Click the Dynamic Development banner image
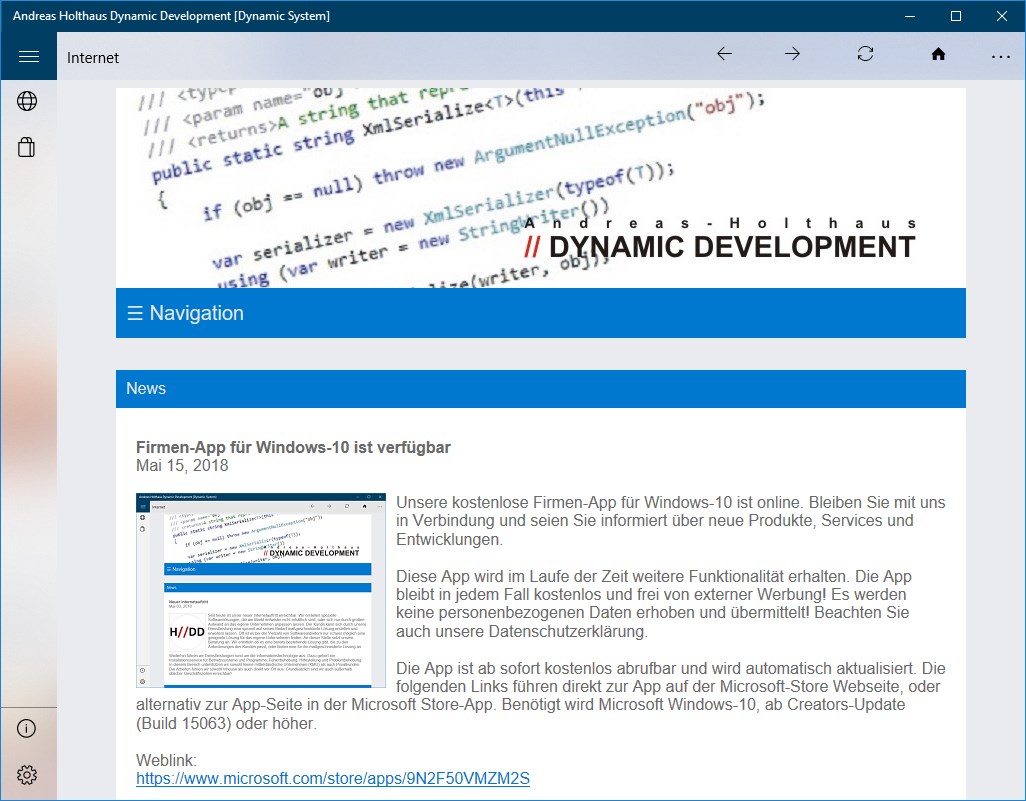This screenshot has width=1026, height=801. 541,186
